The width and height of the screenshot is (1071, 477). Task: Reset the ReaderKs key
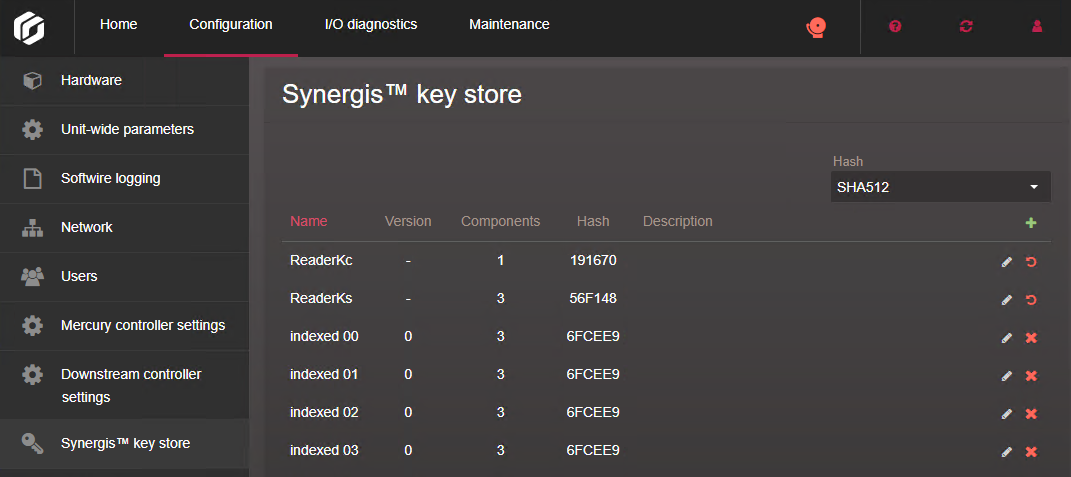click(1031, 300)
